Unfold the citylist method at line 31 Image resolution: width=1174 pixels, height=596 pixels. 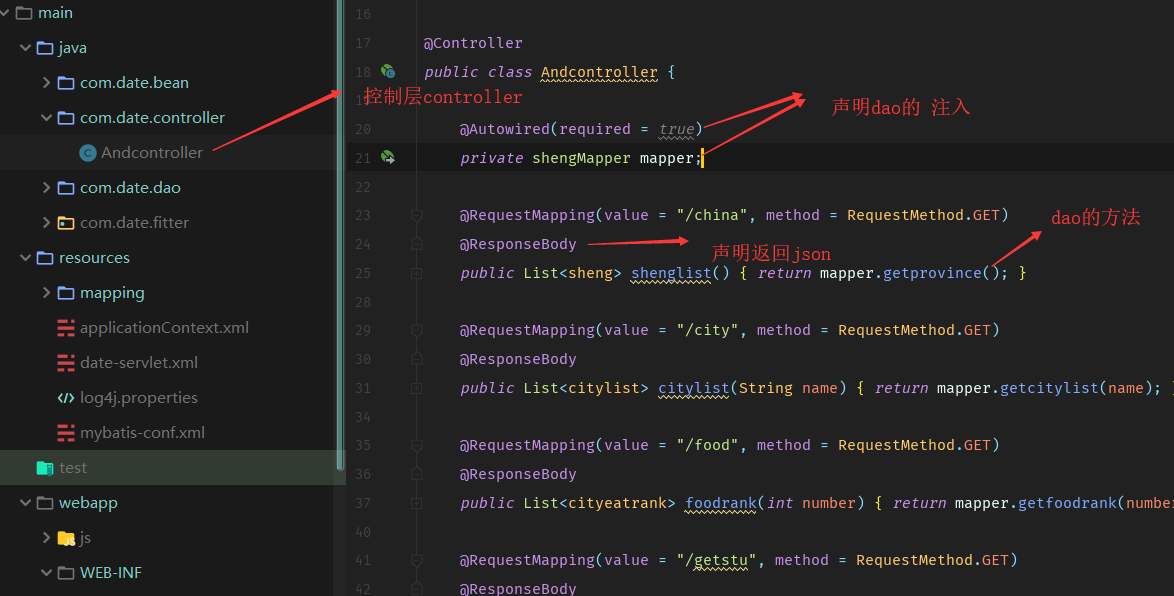(417, 388)
